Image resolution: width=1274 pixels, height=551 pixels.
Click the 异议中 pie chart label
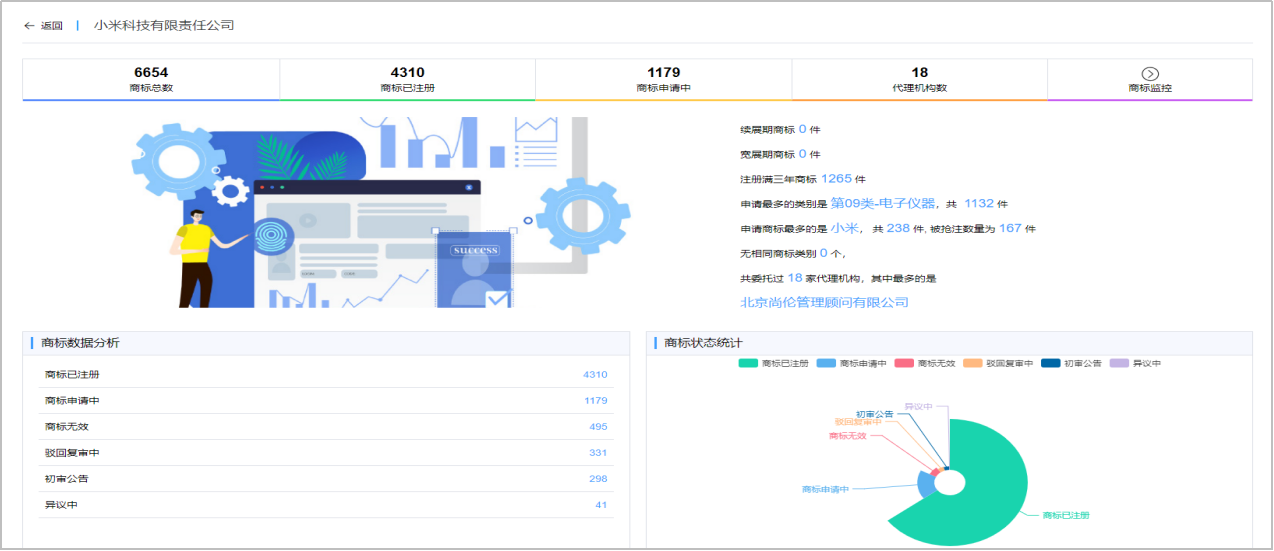pos(918,406)
